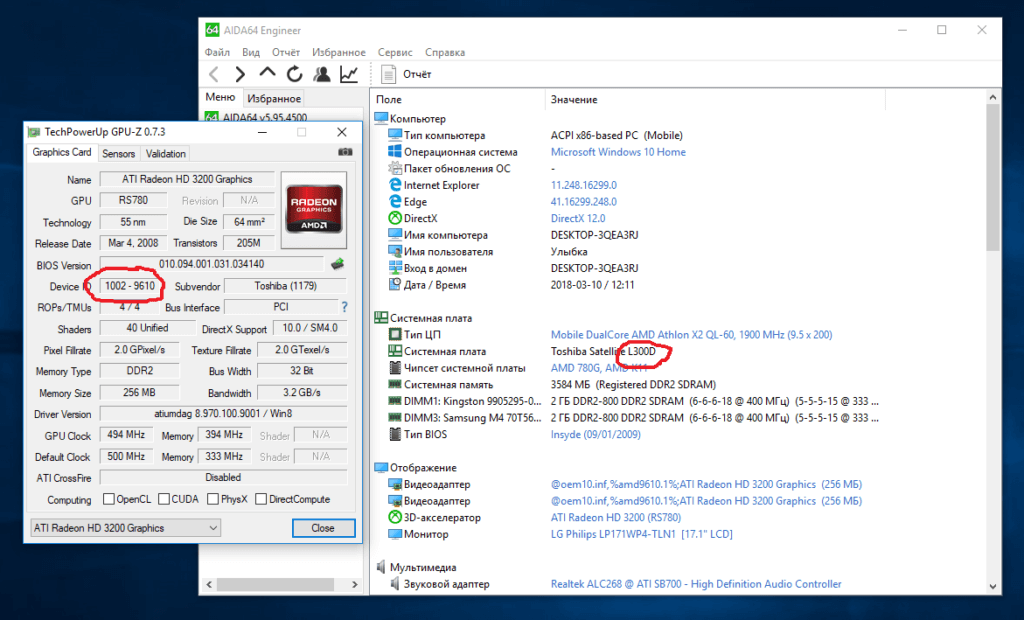
Task: Open the ATI Radeon HD 3200 (RS780) link
Action: [x=616, y=517]
